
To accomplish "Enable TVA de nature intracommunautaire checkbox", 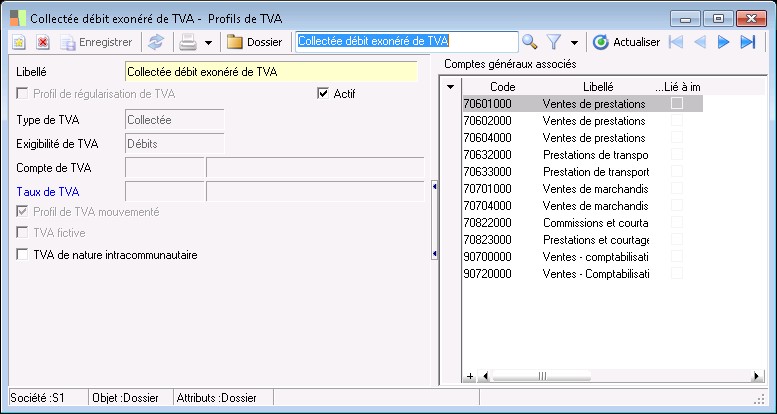I will pos(22,255).
